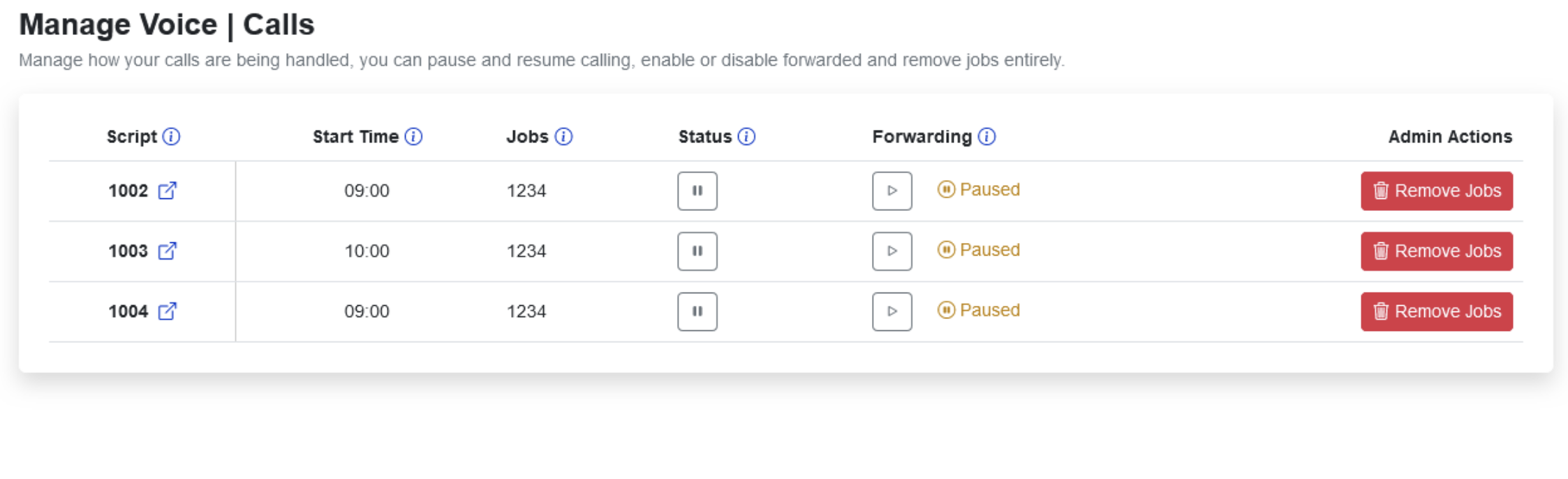Click the Forwarding info icon
This screenshot has width=1568, height=479.
[986, 137]
